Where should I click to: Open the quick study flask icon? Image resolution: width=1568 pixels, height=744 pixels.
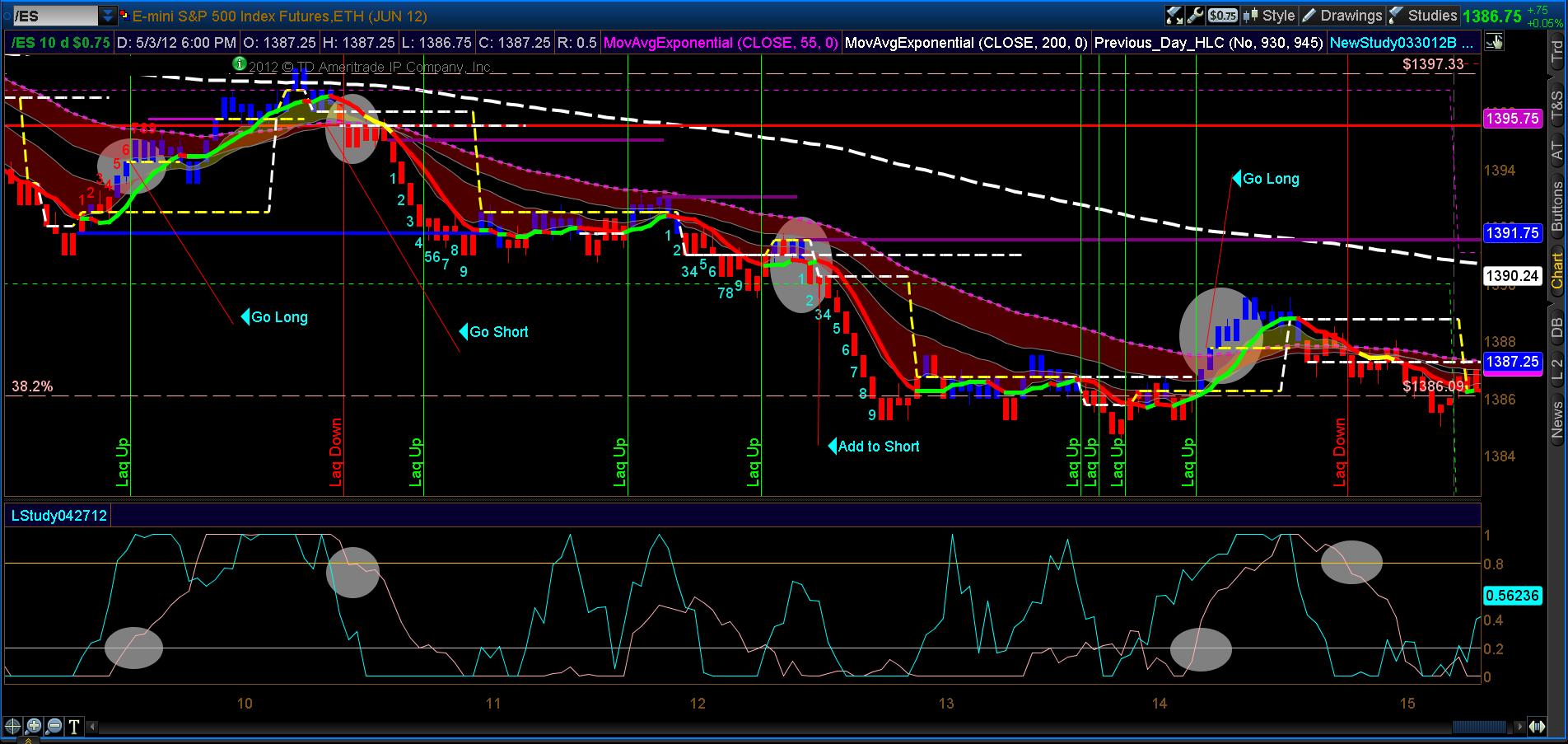coord(1174,15)
